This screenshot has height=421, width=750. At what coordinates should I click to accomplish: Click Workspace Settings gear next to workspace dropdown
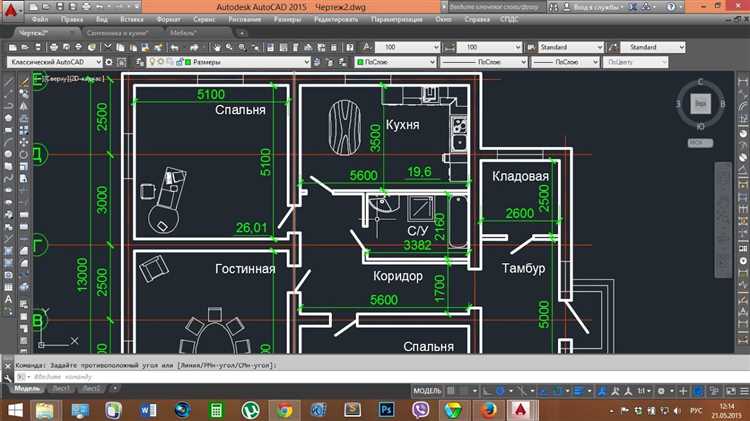(109, 62)
